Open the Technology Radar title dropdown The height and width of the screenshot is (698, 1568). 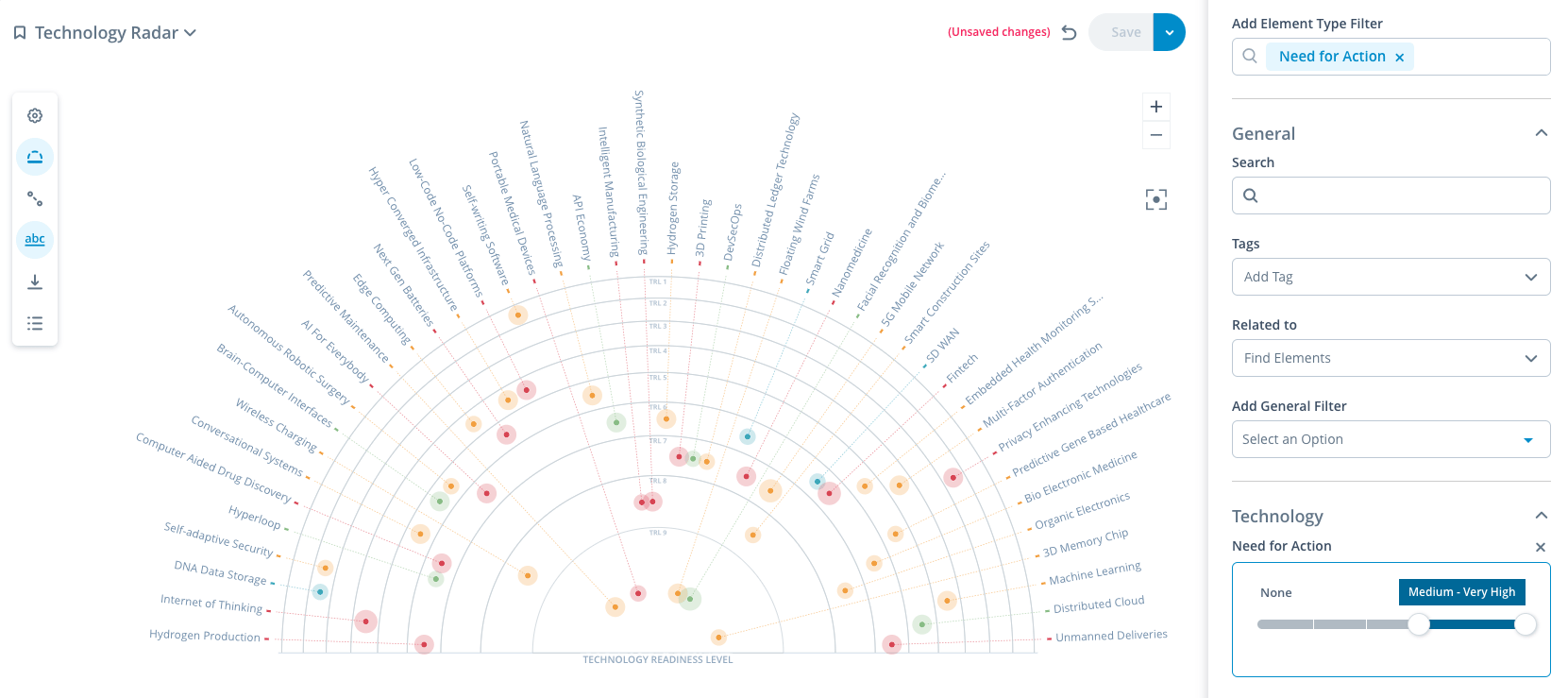pos(190,33)
